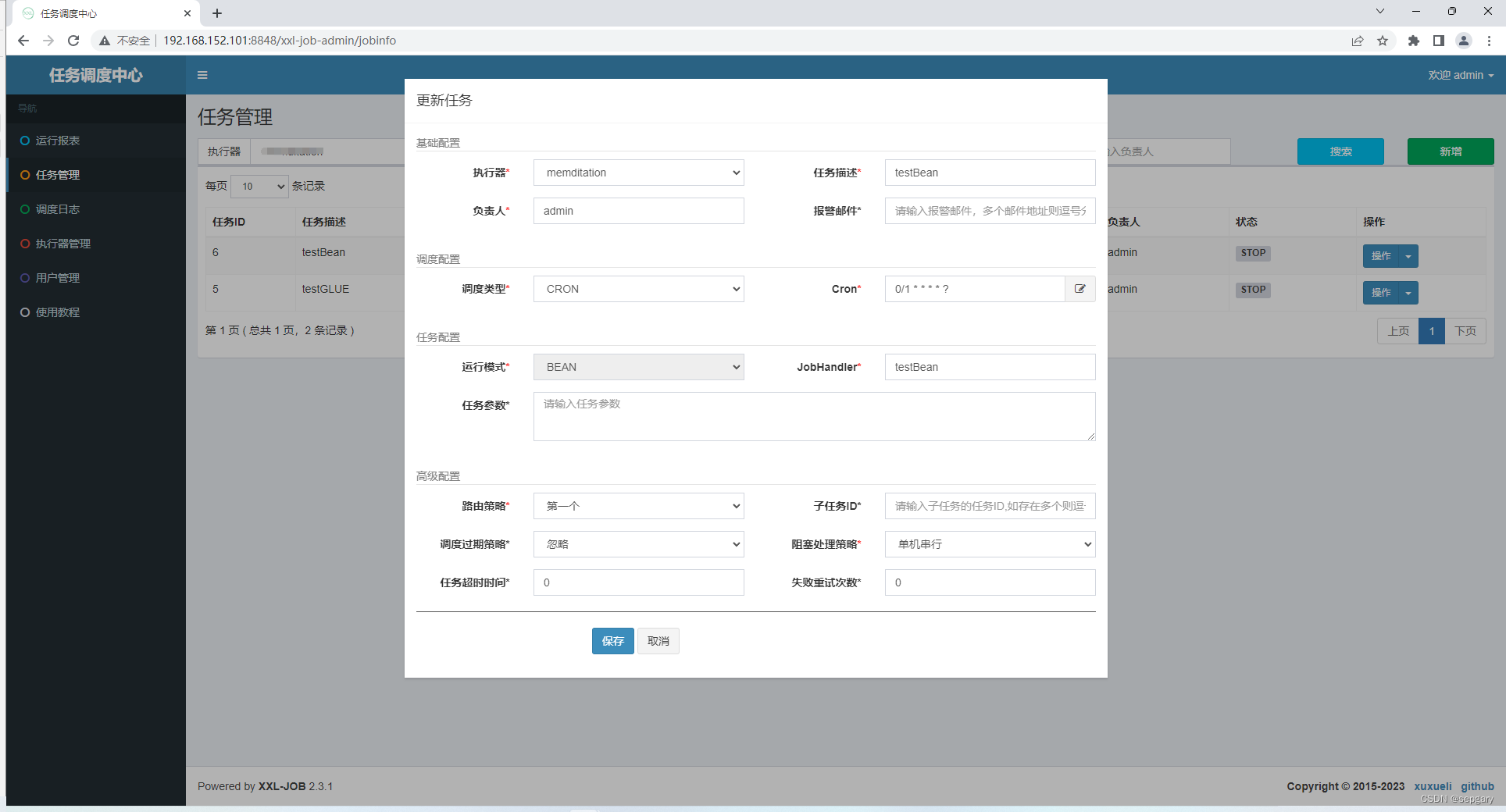Viewport: 1506px width, 812px height.
Task: Click the not-secure warning icon
Action: click(105, 41)
